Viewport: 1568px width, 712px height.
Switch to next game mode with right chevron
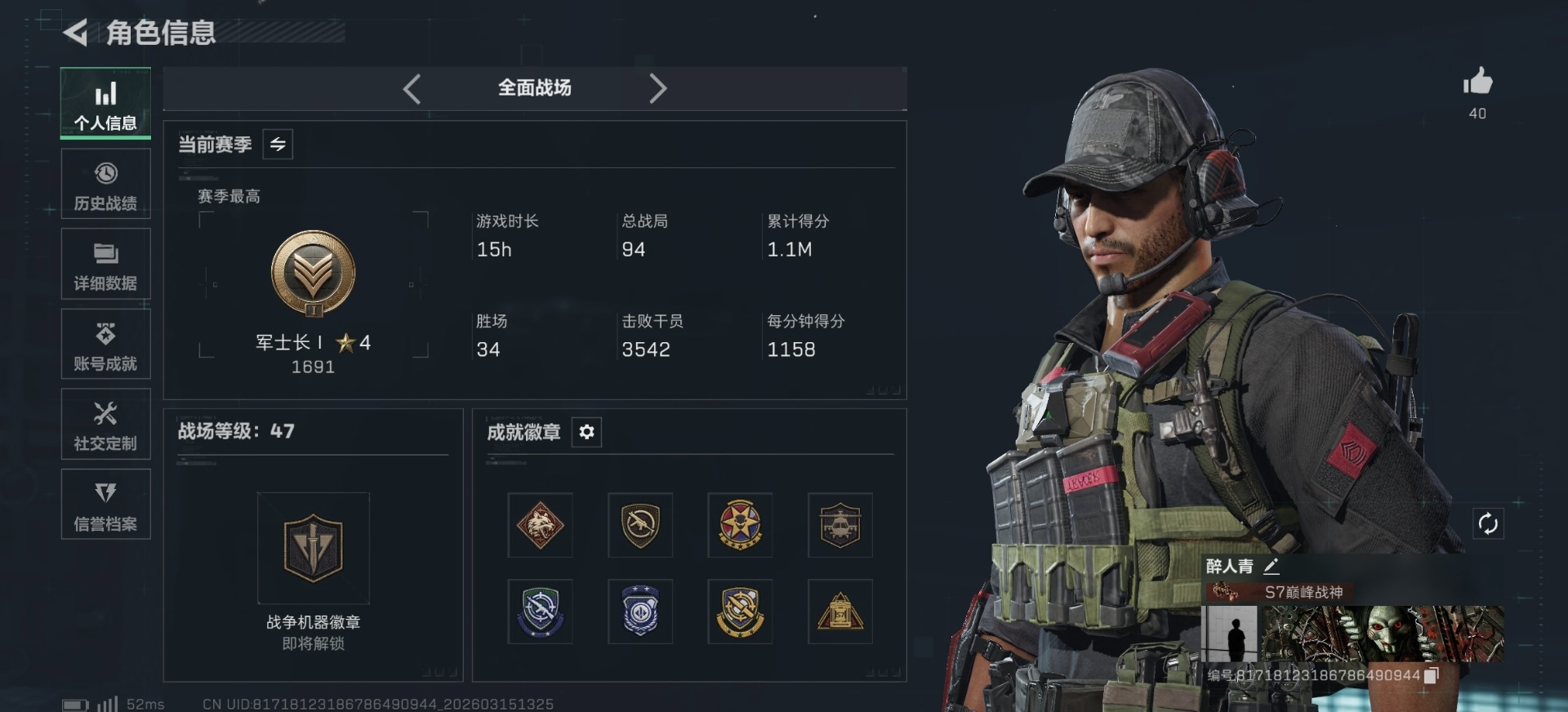pyautogui.click(x=658, y=88)
